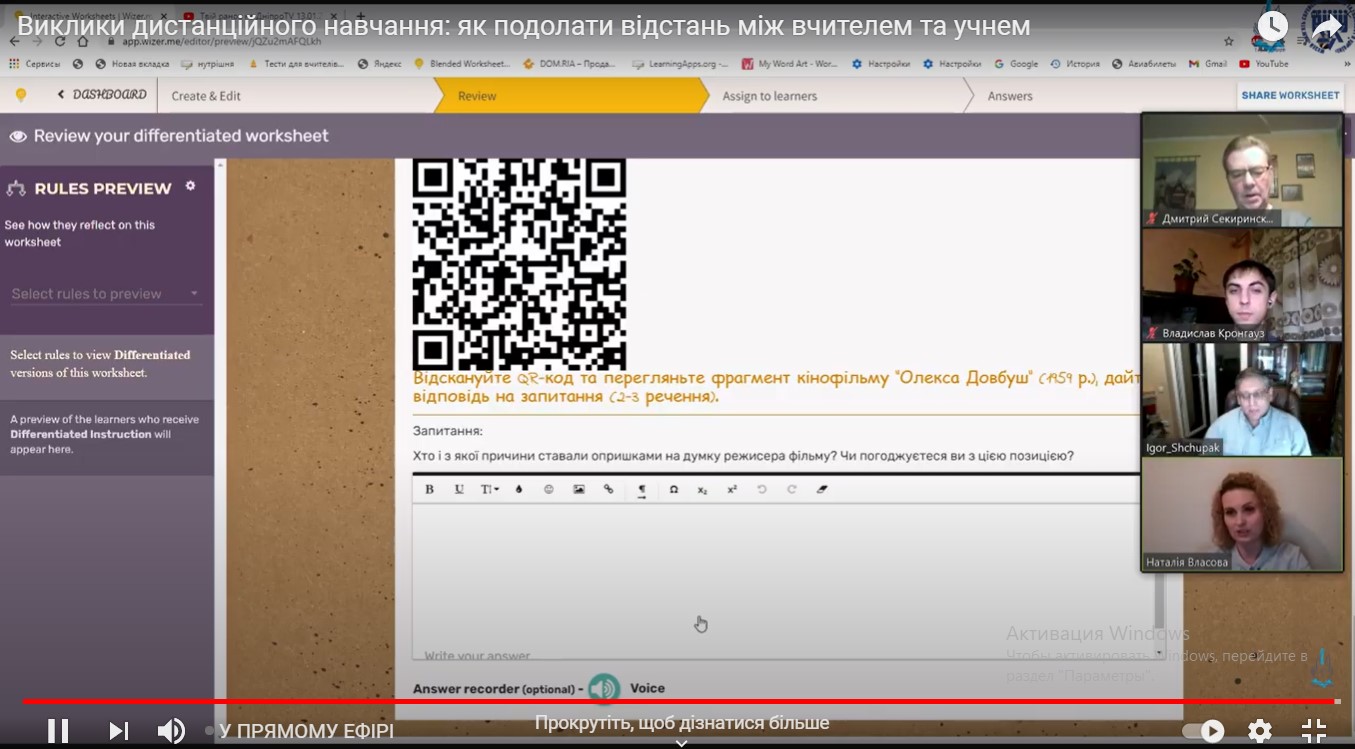This screenshot has width=1355, height=749.
Task: Select Владислав Кронгауз video tile
Action: tap(1242, 285)
